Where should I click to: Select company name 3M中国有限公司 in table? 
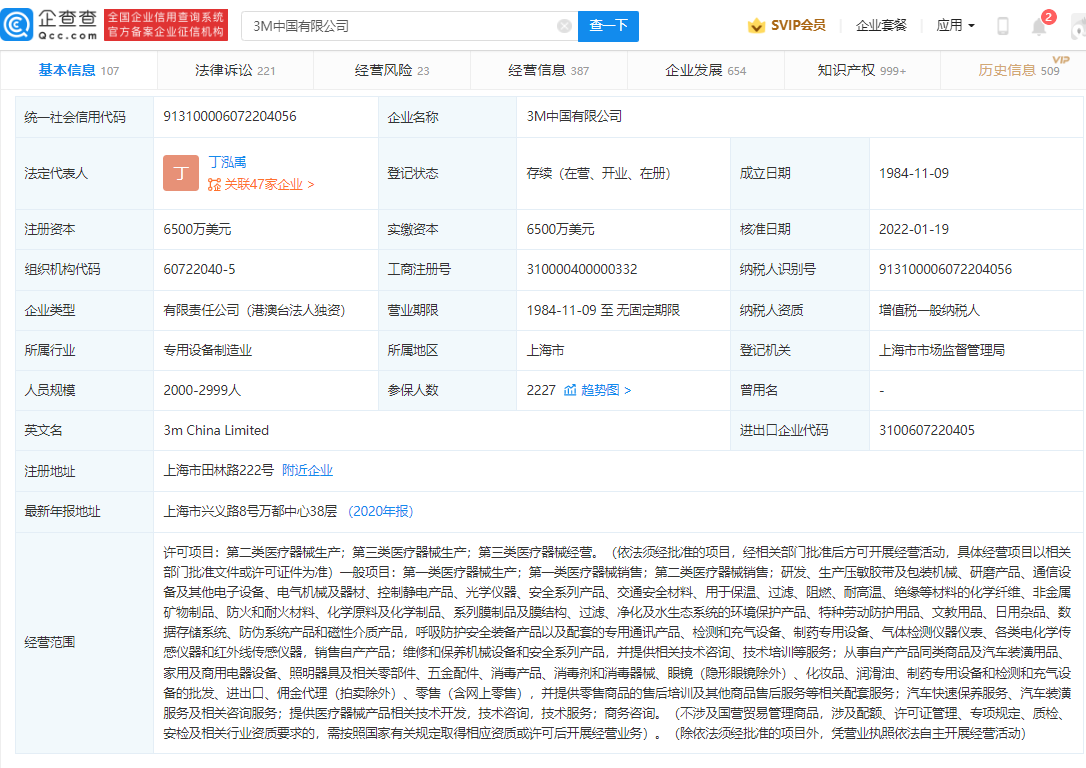[x=574, y=116]
